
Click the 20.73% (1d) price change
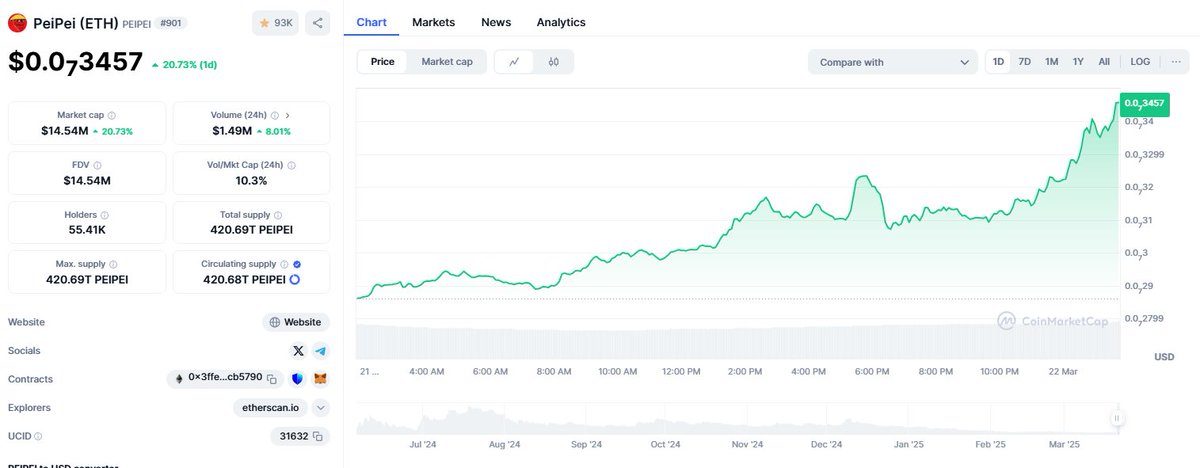[182, 64]
